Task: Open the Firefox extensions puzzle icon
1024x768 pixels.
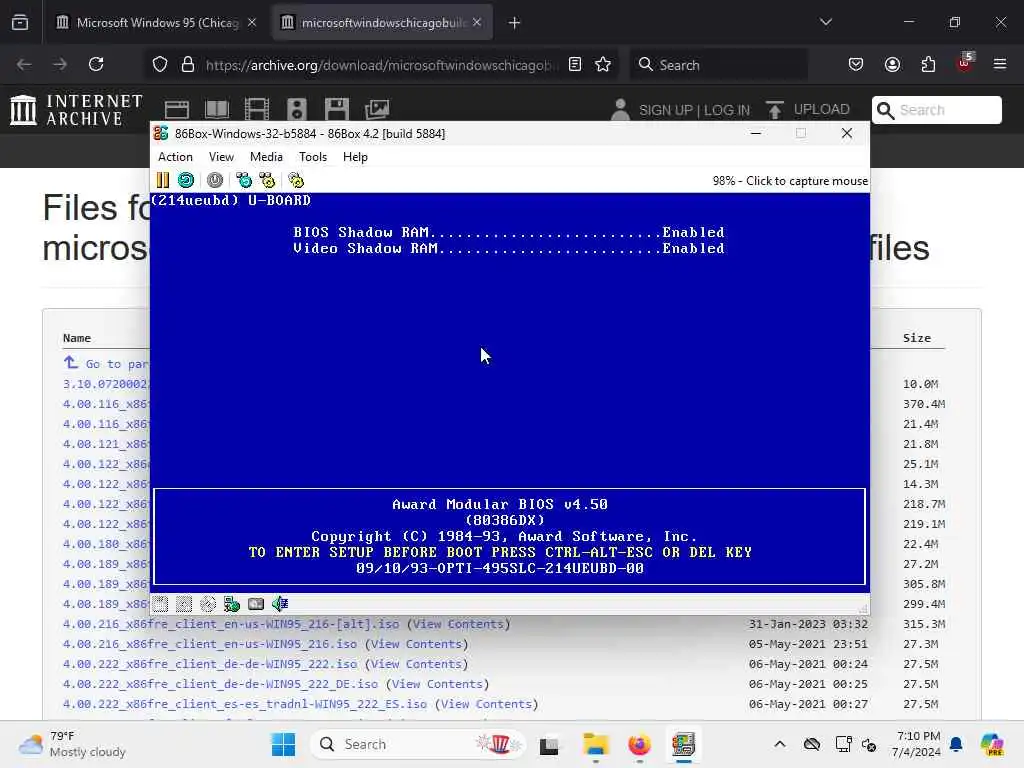Action: (928, 64)
